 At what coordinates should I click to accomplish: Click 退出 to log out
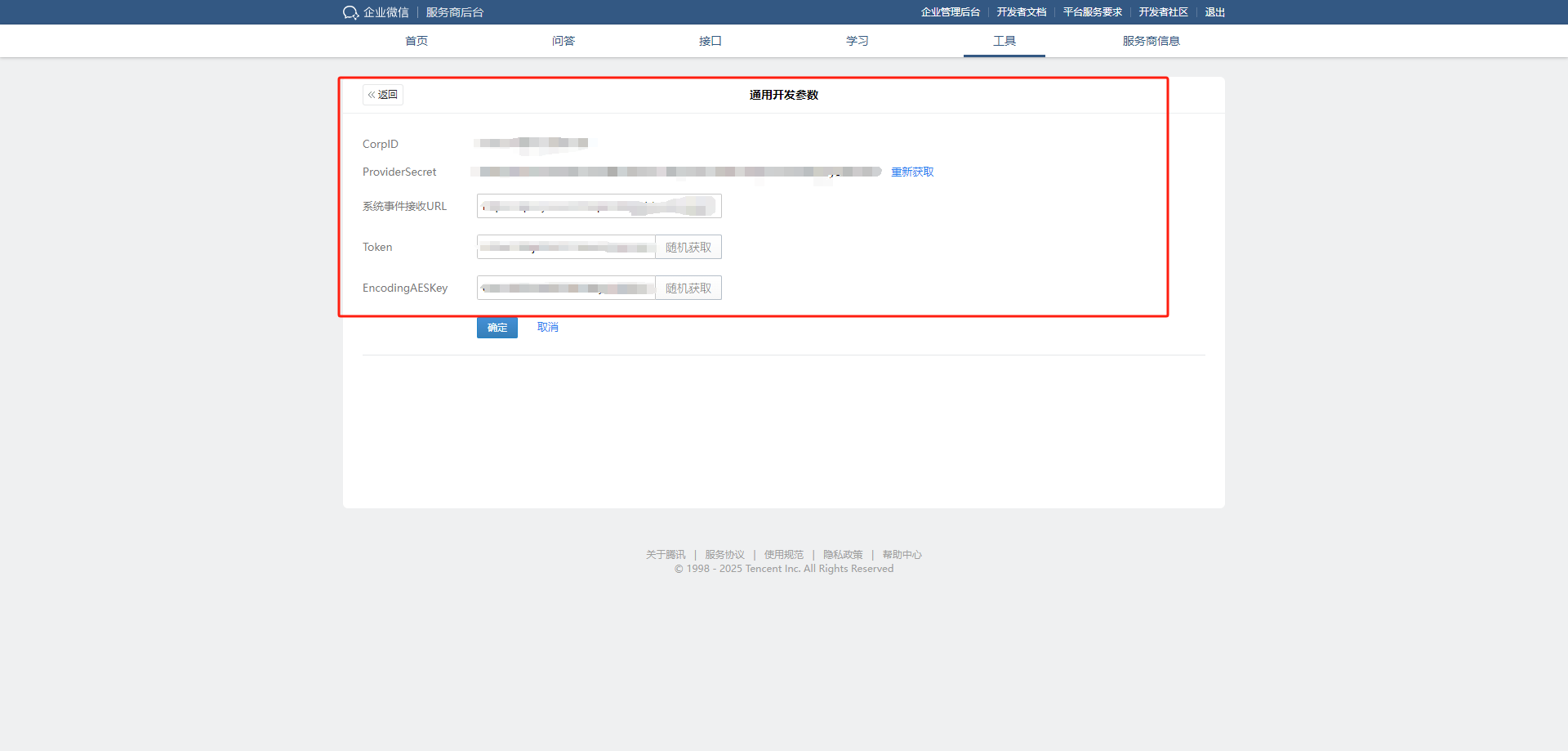click(1214, 12)
